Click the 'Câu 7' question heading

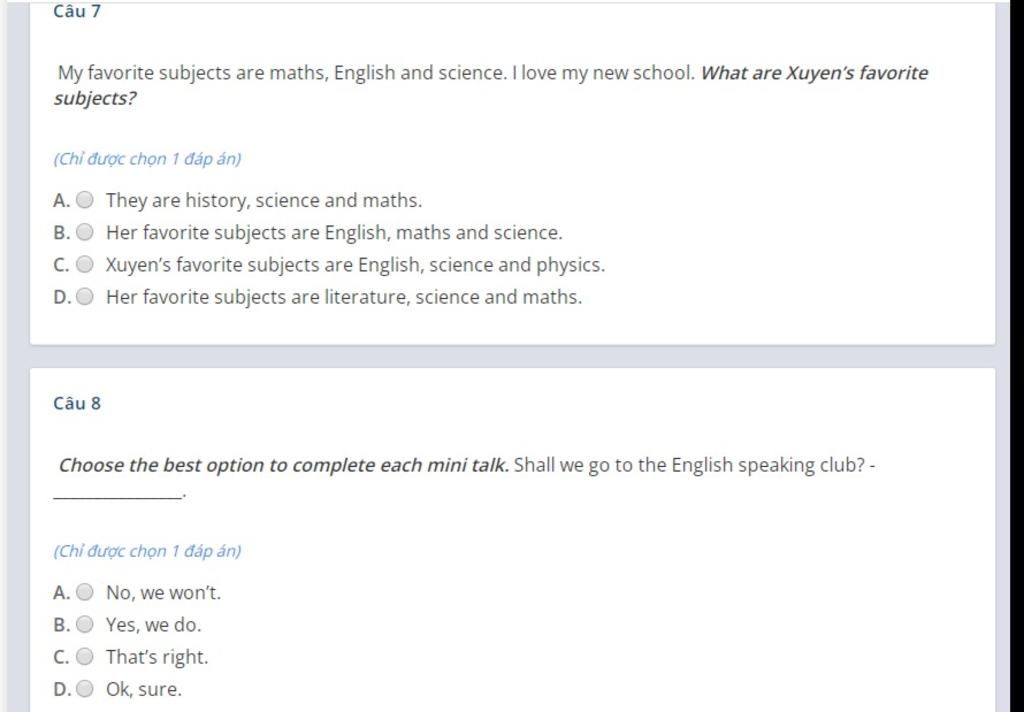(77, 12)
